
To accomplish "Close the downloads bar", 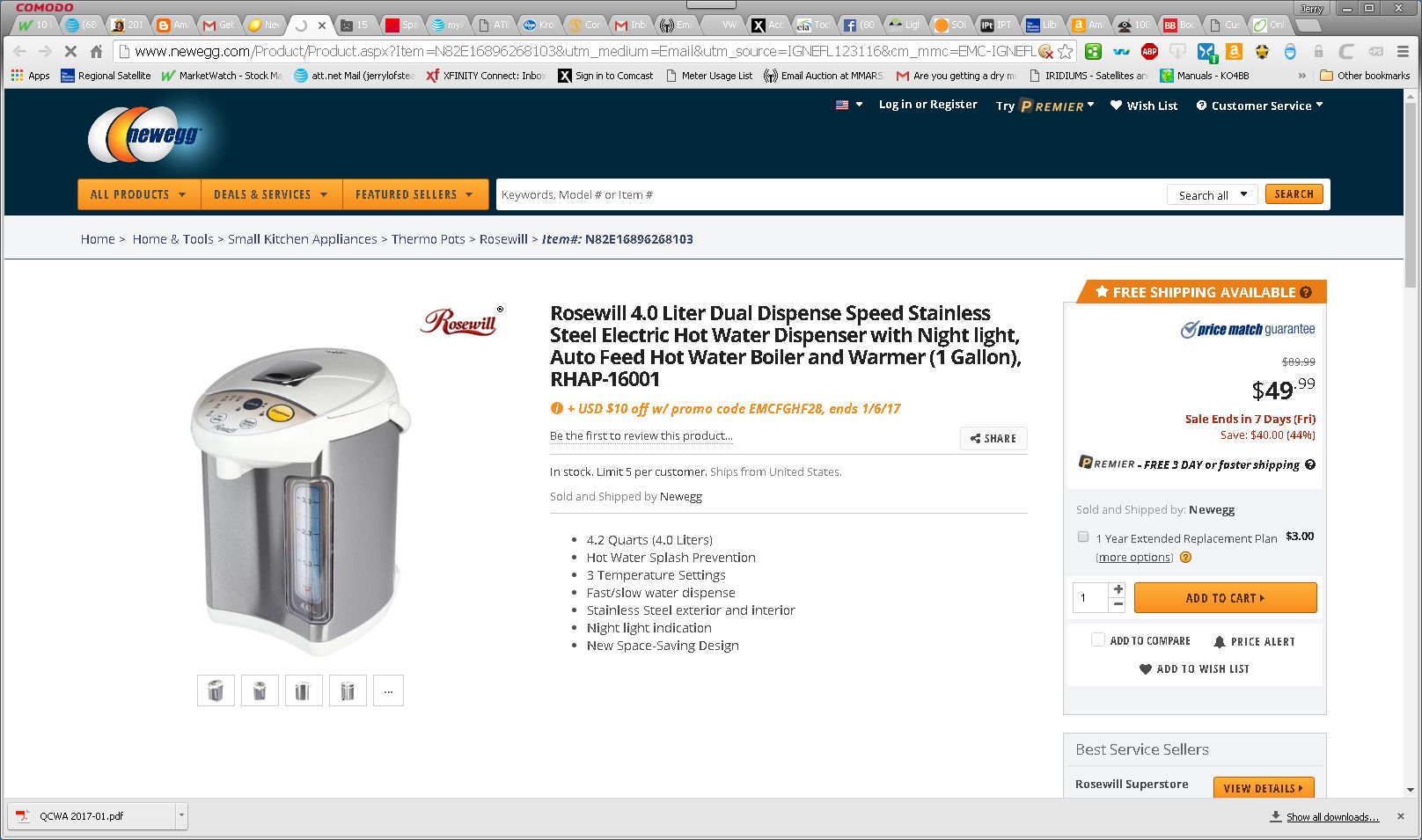I will click(1401, 816).
